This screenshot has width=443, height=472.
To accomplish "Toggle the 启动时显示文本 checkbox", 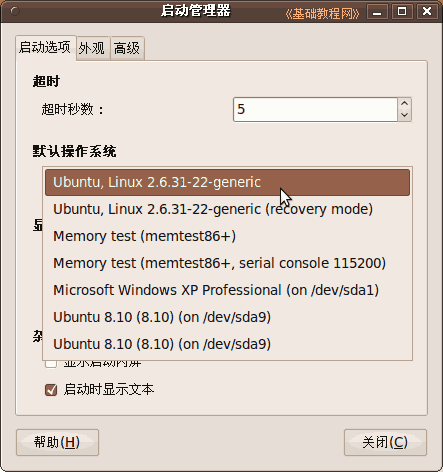I will [51, 390].
